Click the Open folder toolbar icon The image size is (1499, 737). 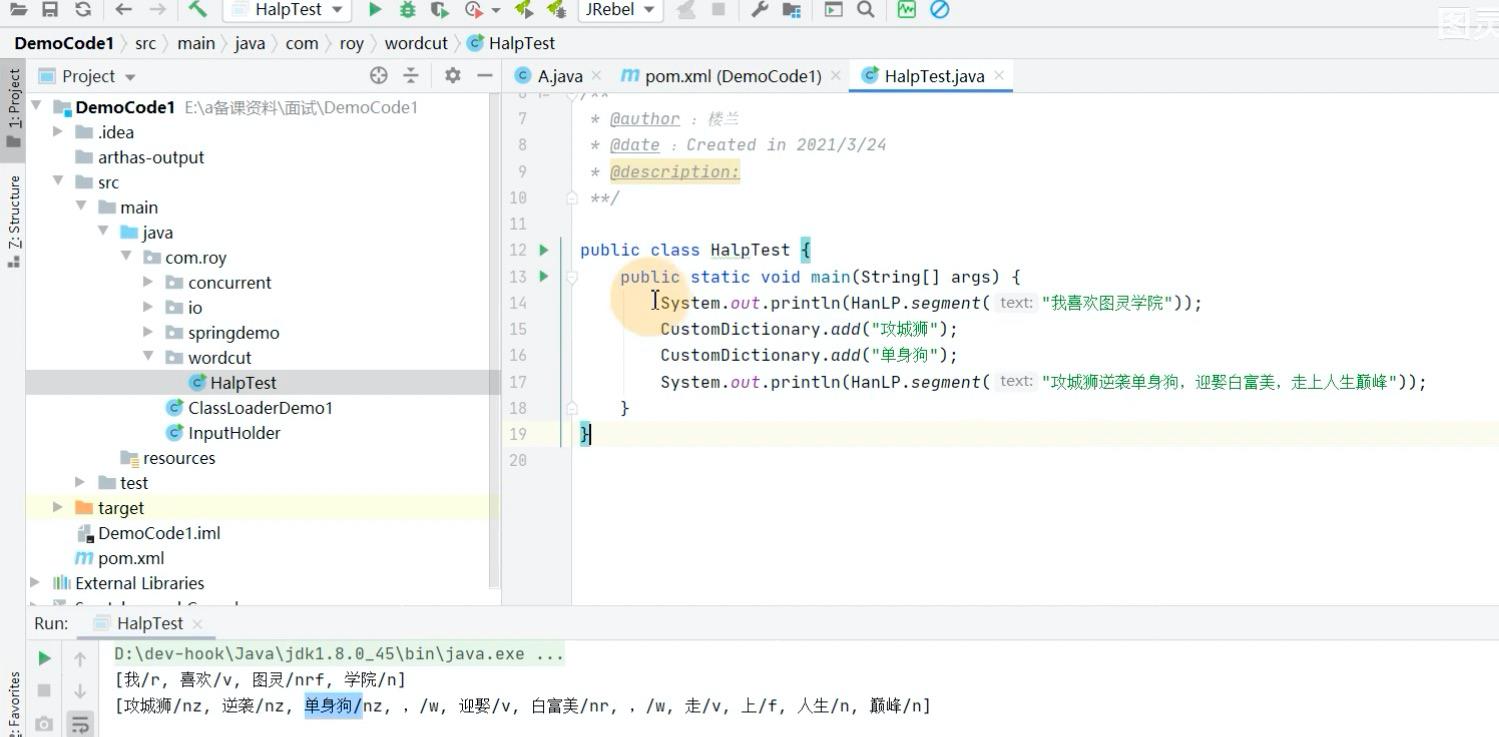point(18,10)
